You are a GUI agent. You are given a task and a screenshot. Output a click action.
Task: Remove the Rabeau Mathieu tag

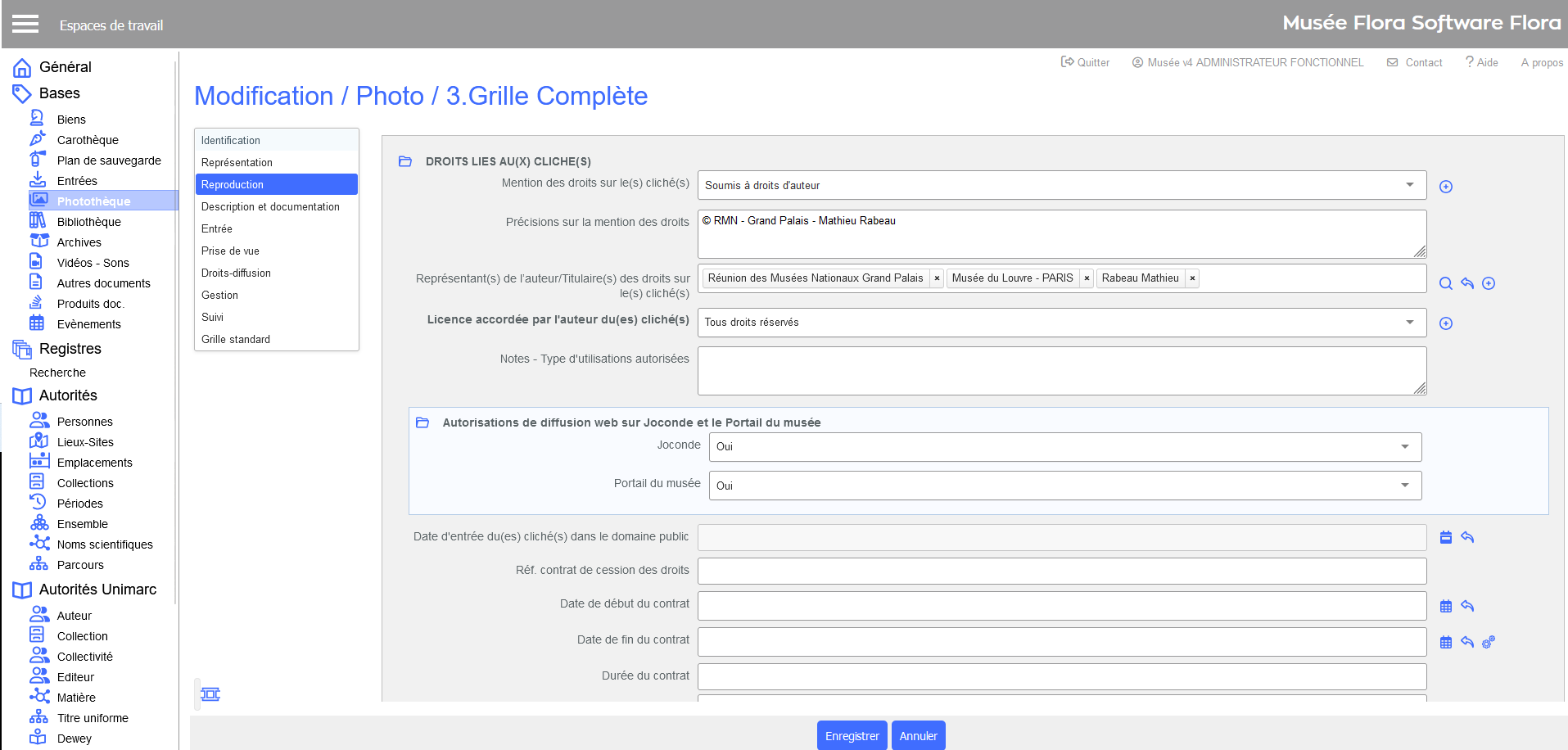[1193, 278]
